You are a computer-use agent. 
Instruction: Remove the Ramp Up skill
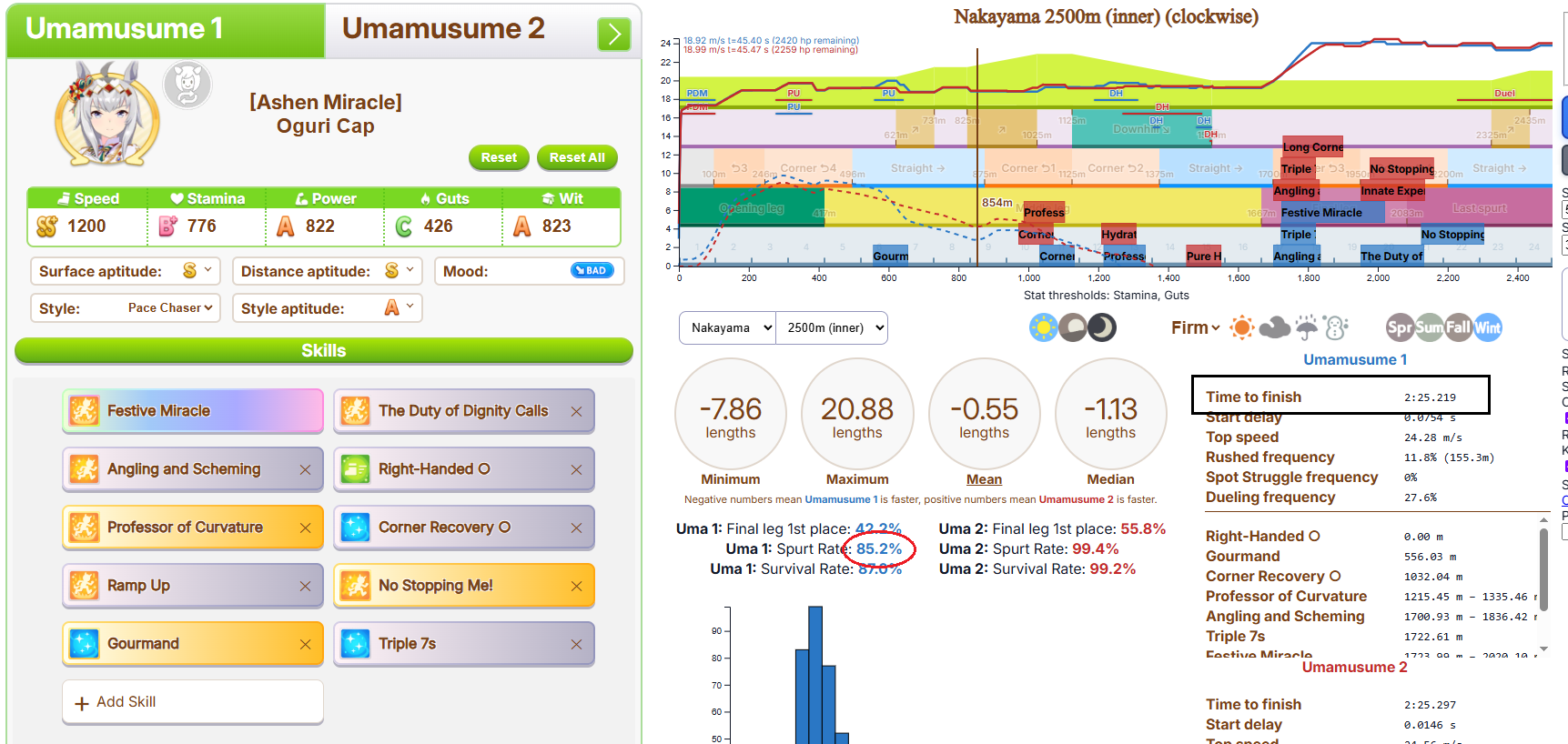(305, 587)
